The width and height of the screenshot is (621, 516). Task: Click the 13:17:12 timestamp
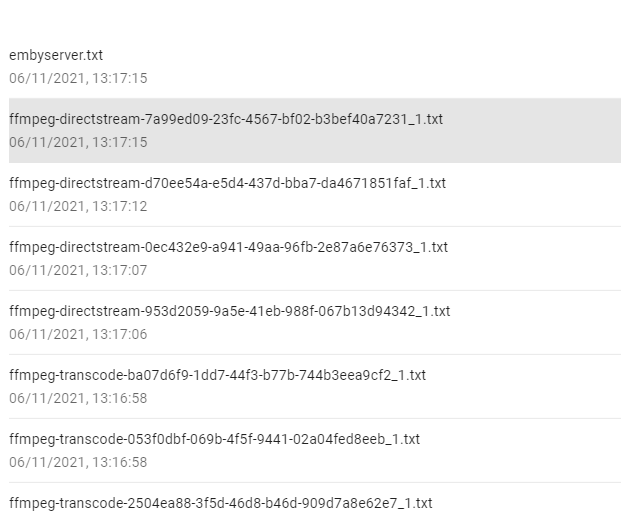click(x=78, y=207)
